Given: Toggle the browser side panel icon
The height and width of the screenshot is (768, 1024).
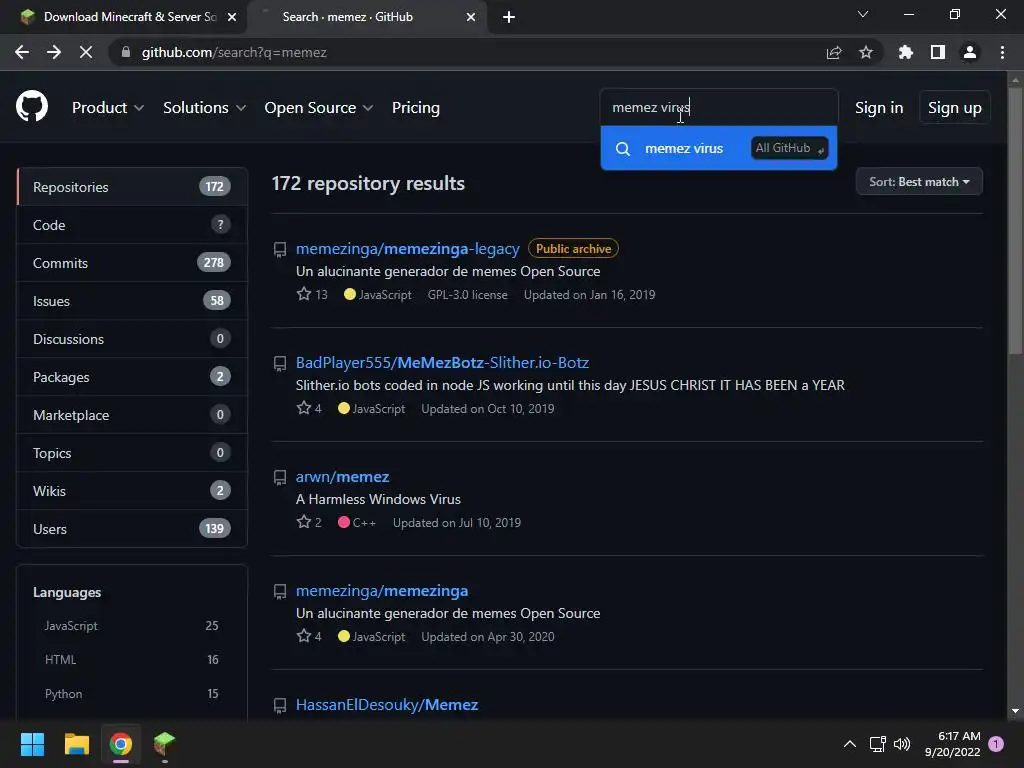Looking at the screenshot, I should [938, 52].
